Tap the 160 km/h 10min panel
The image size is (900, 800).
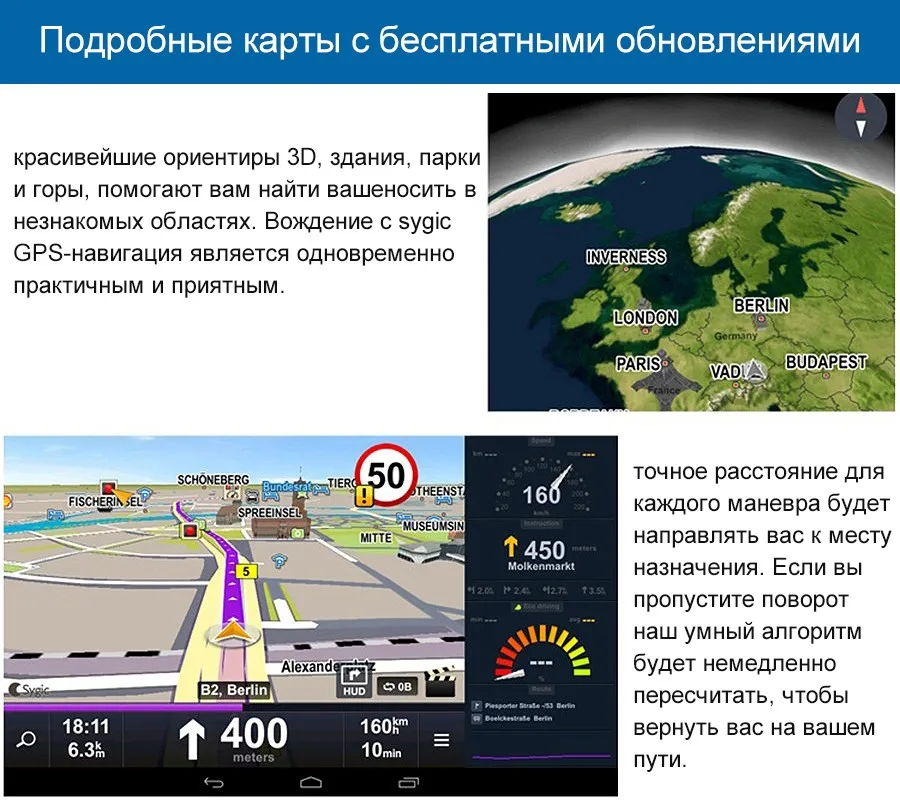[383, 739]
